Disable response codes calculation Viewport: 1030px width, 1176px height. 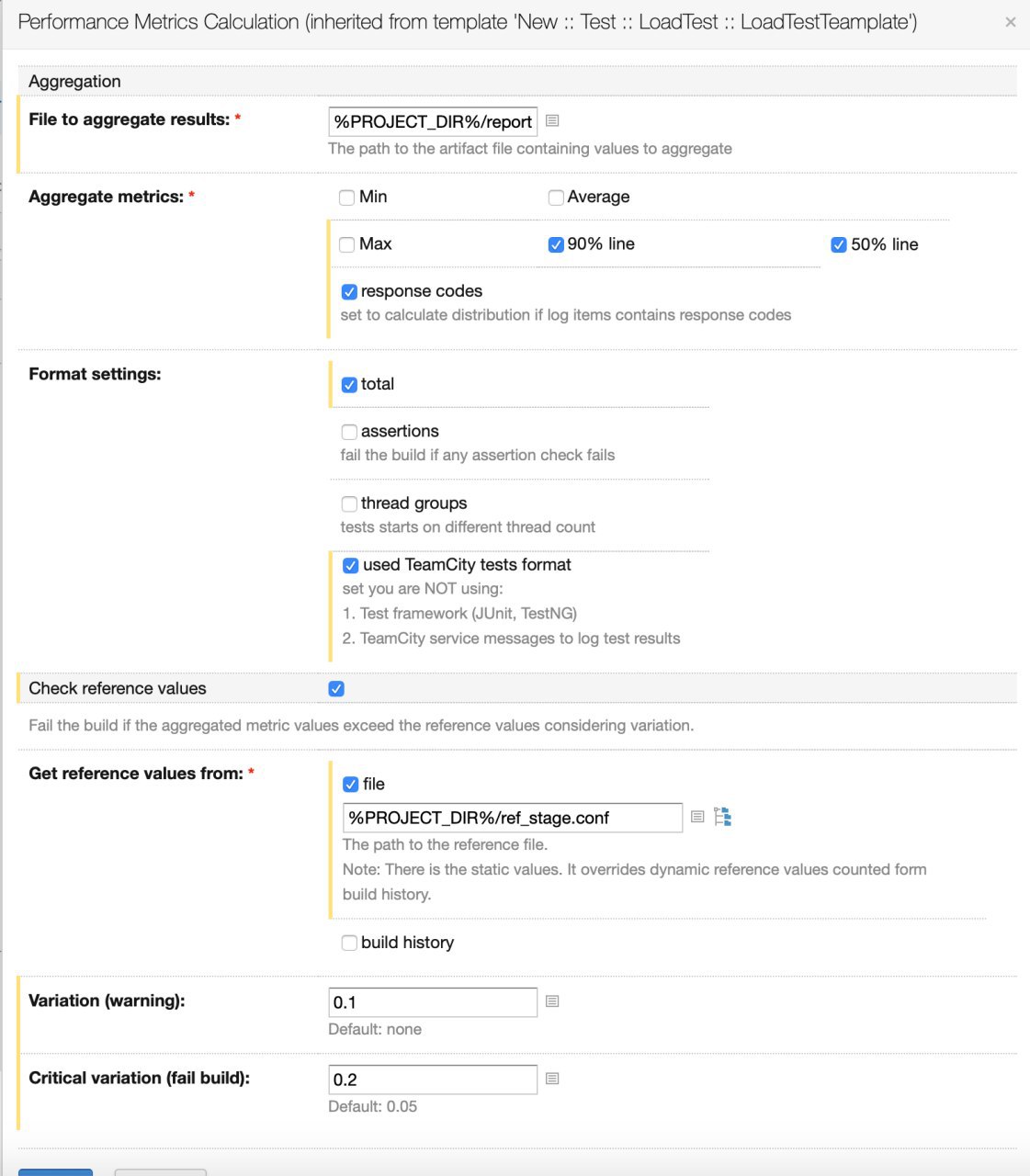pyautogui.click(x=349, y=292)
